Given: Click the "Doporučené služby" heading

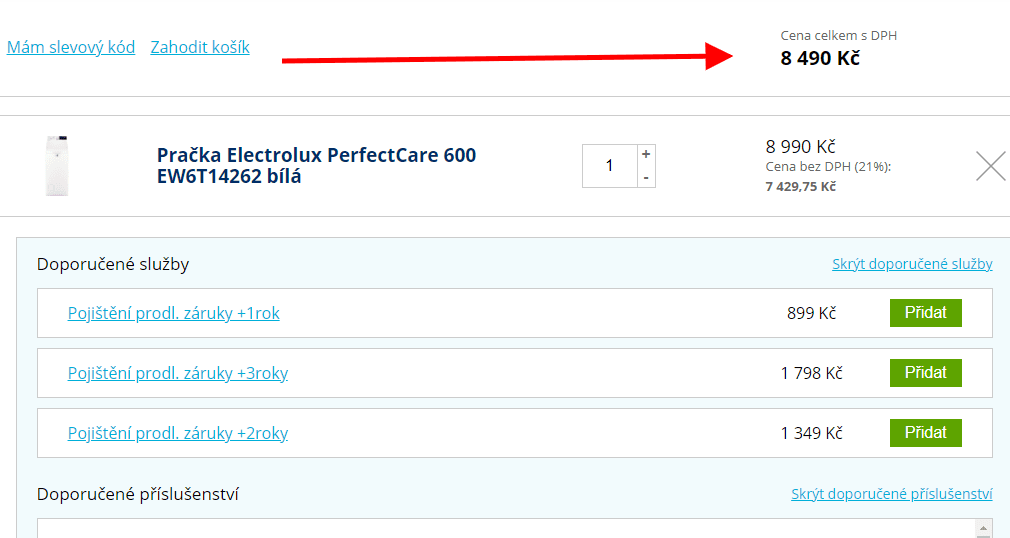Looking at the screenshot, I should click(113, 264).
